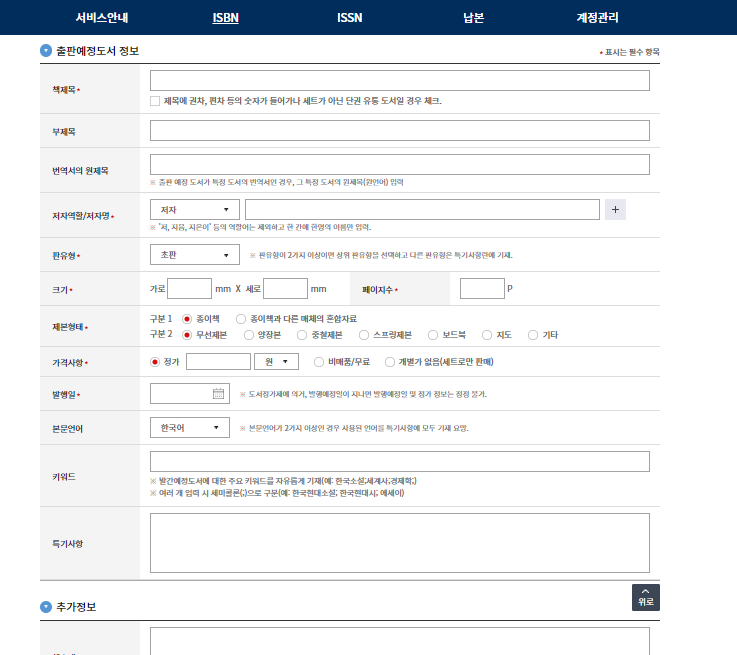This screenshot has width=737, height=655.
Task: Open the 한국어 language dropdown
Action: point(190,428)
